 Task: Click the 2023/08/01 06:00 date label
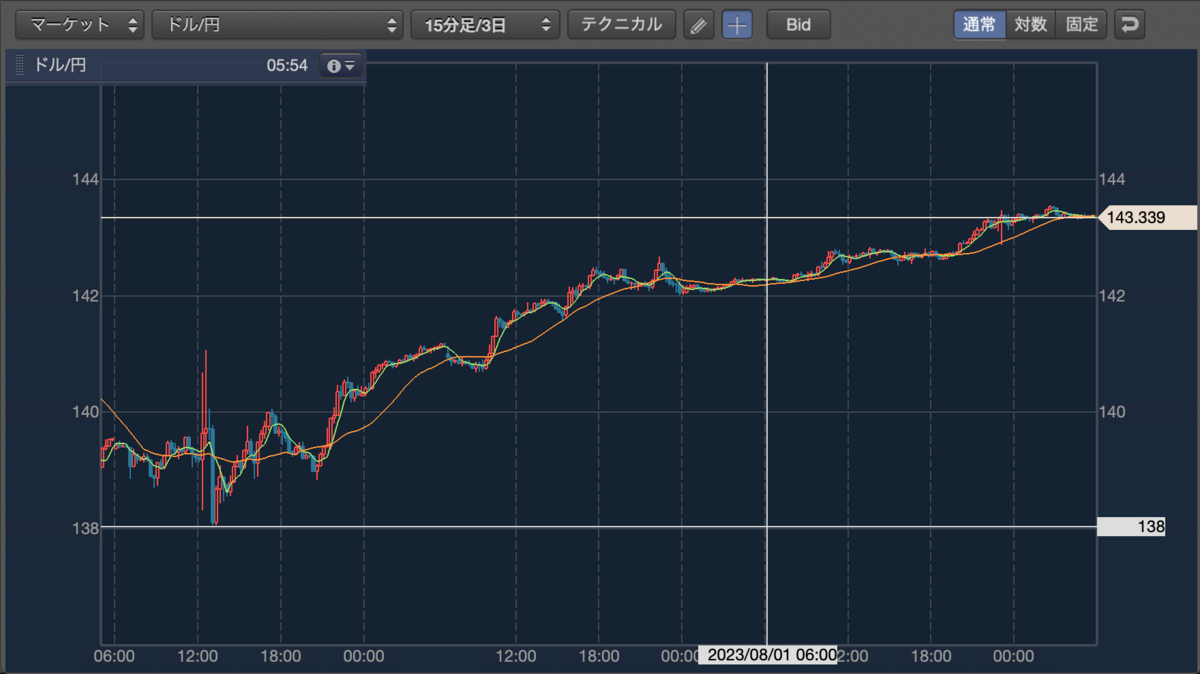(x=768, y=654)
